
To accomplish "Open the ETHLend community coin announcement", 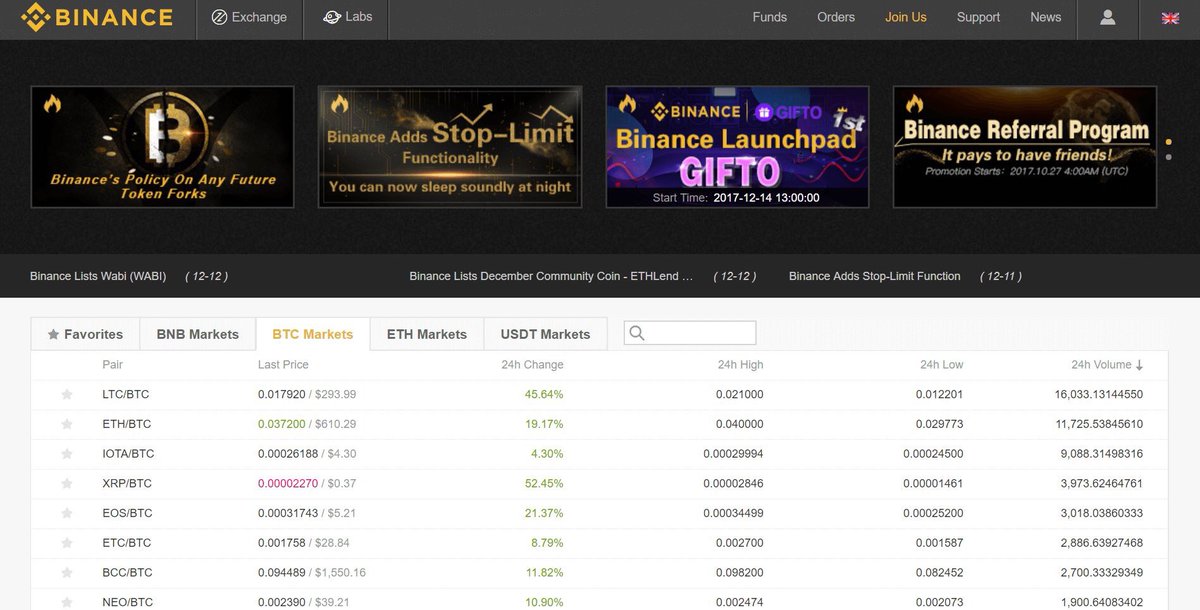I will tap(551, 276).
